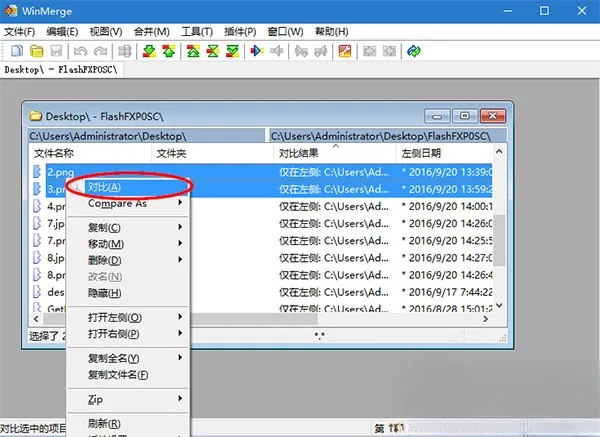Open Options wrench toolbar icon
The image size is (600, 437).
coord(345,51)
